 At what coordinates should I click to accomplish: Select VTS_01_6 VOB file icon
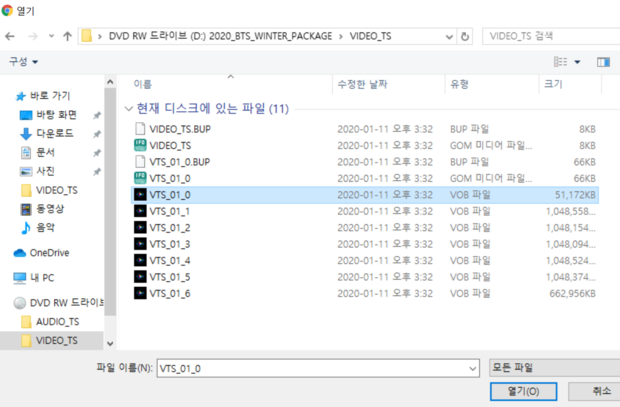coord(140,293)
